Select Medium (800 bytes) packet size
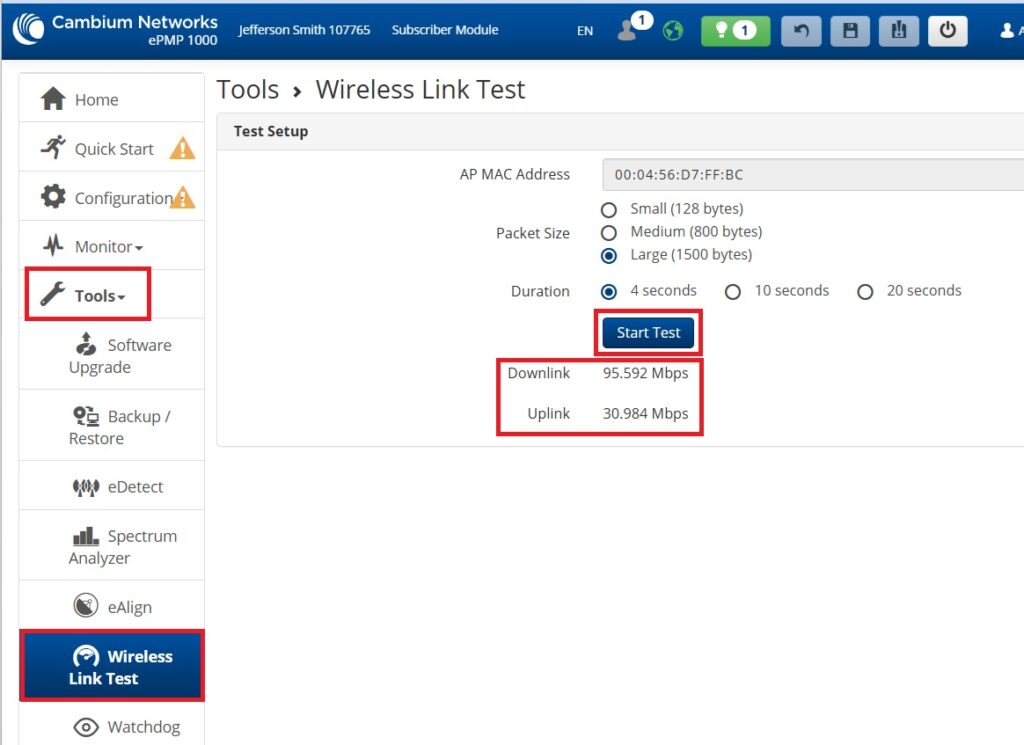Image resolution: width=1024 pixels, height=745 pixels. (609, 232)
